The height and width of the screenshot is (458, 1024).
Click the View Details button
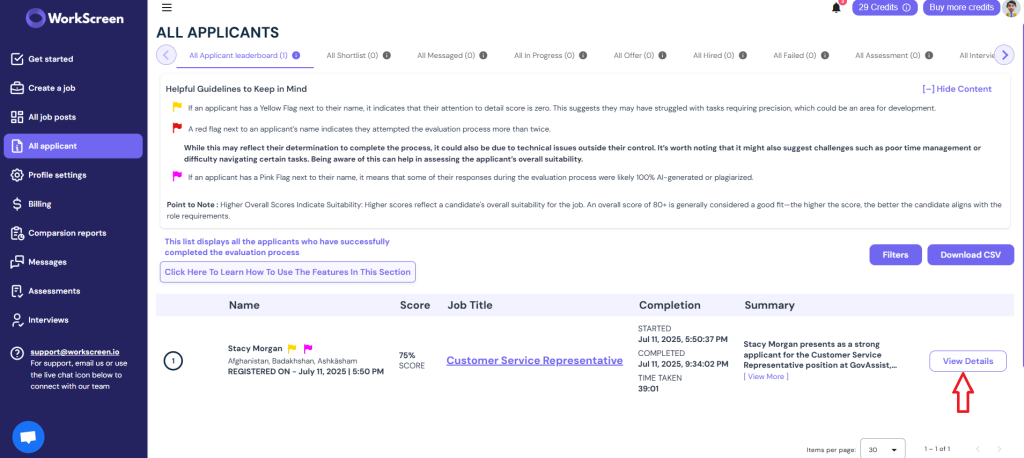tap(967, 361)
